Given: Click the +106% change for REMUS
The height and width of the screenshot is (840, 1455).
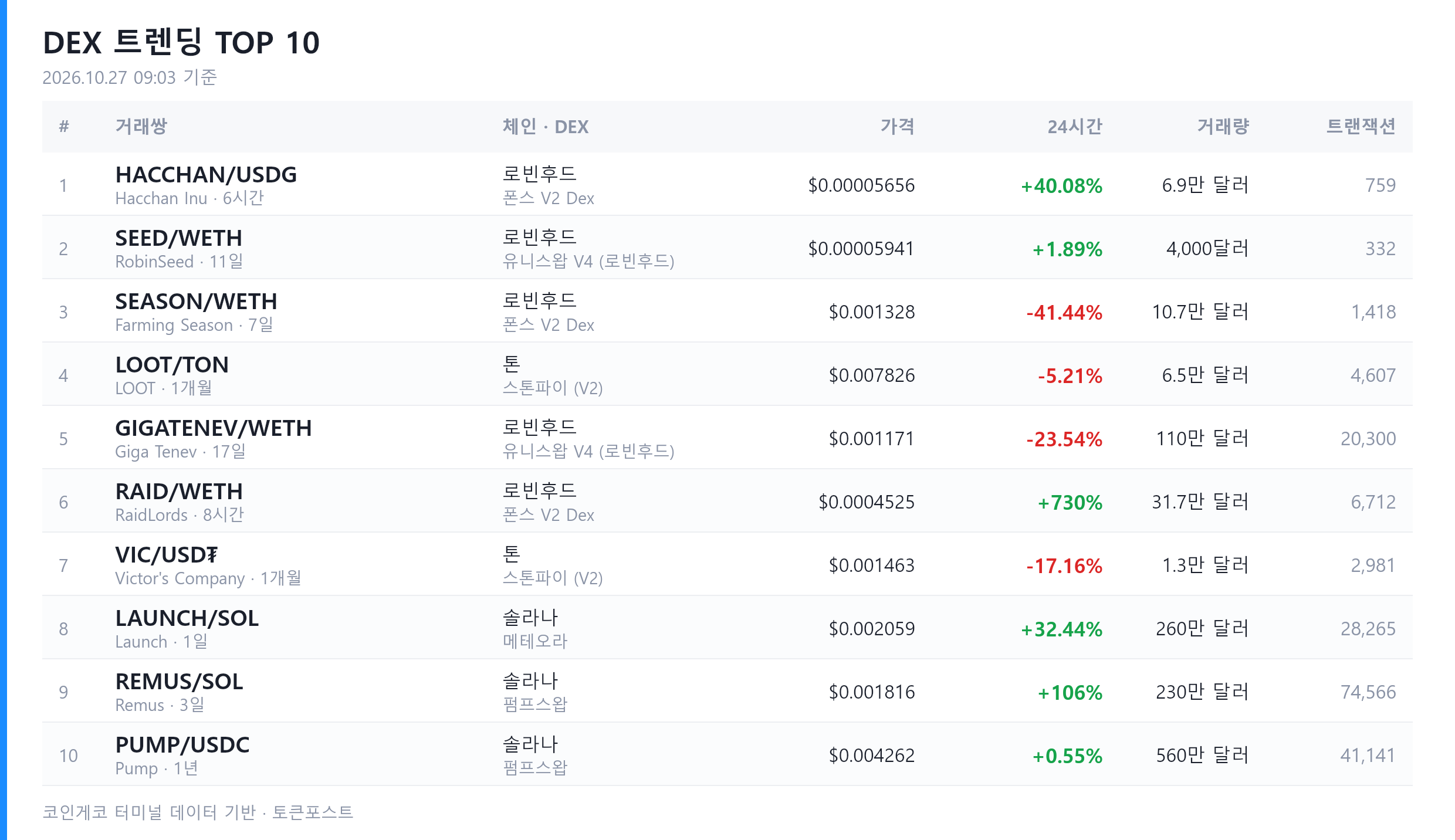Looking at the screenshot, I should [x=1070, y=693].
